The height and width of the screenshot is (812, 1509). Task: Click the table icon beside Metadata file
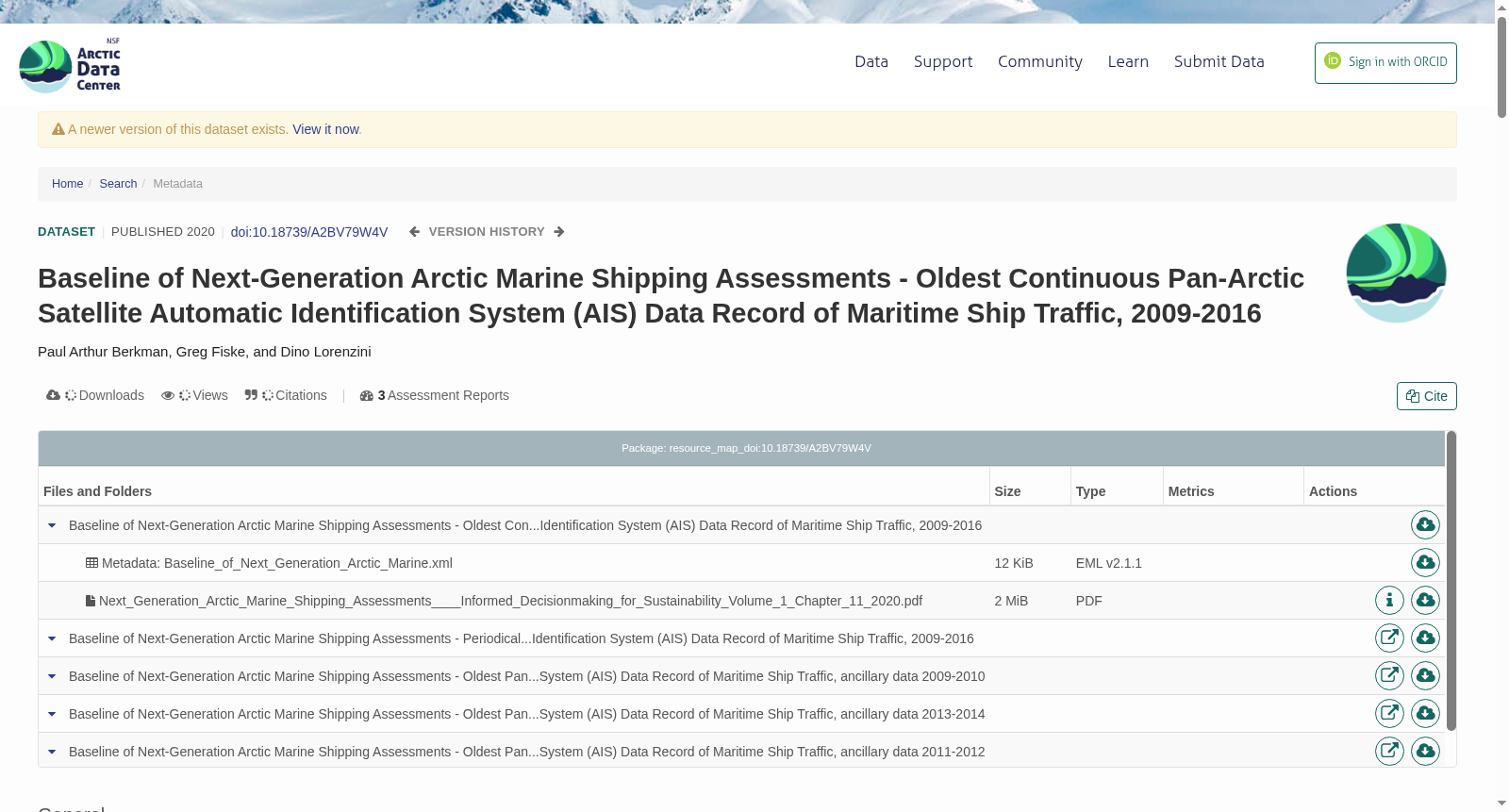(91, 563)
